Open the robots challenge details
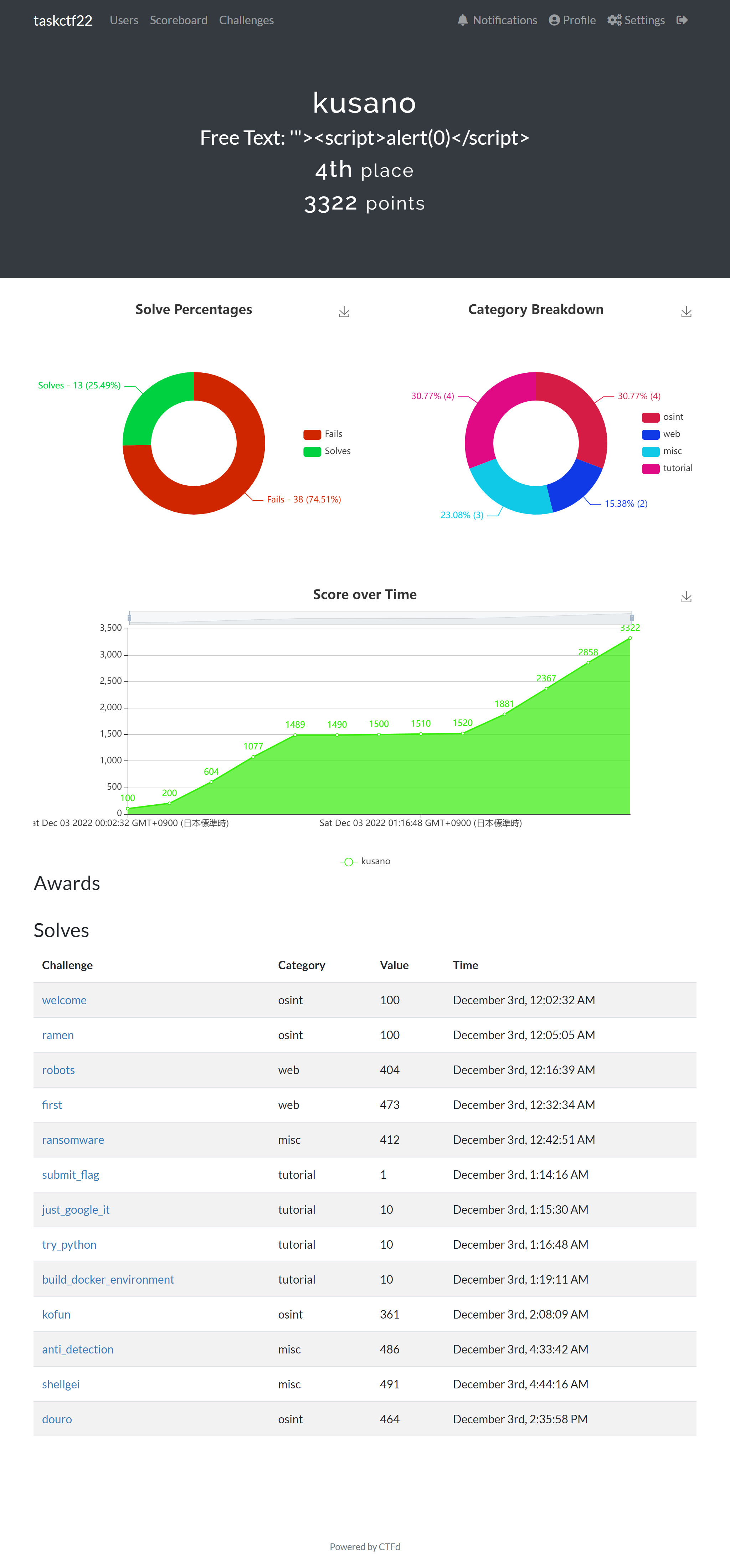Image resolution: width=730 pixels, height=1568 pixels. click(58, 1069)
